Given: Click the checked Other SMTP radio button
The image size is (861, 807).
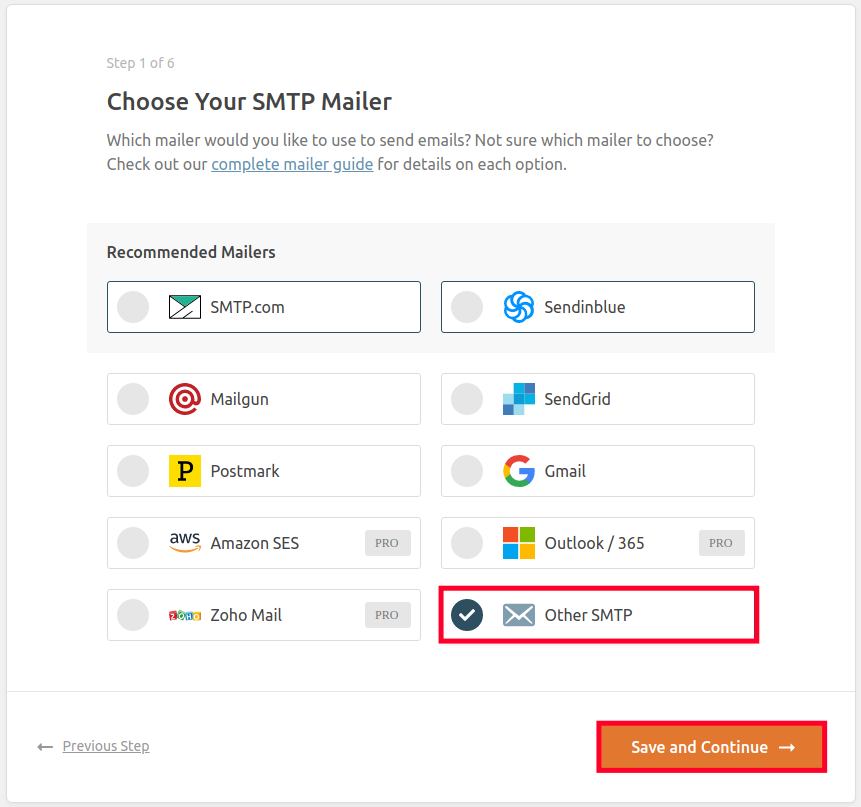Looking at the screenshot, I should [x=467, y=615].
